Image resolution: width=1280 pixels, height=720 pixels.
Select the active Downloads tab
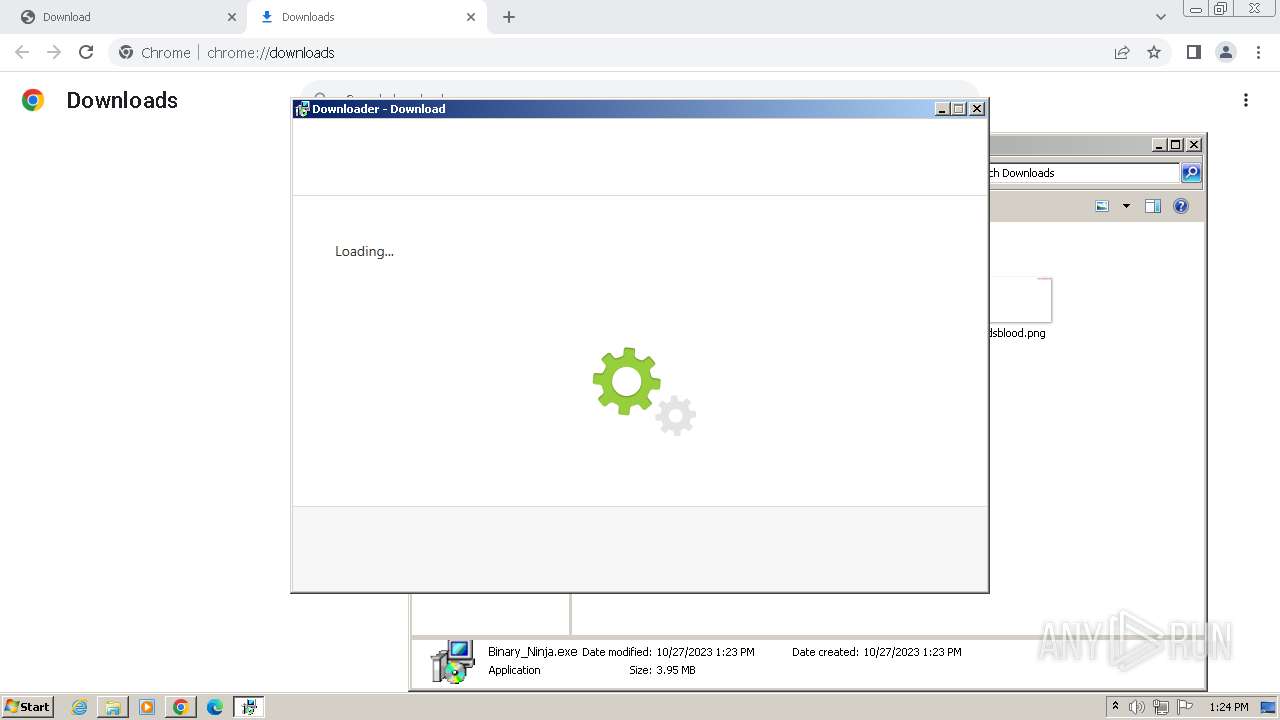365,17
